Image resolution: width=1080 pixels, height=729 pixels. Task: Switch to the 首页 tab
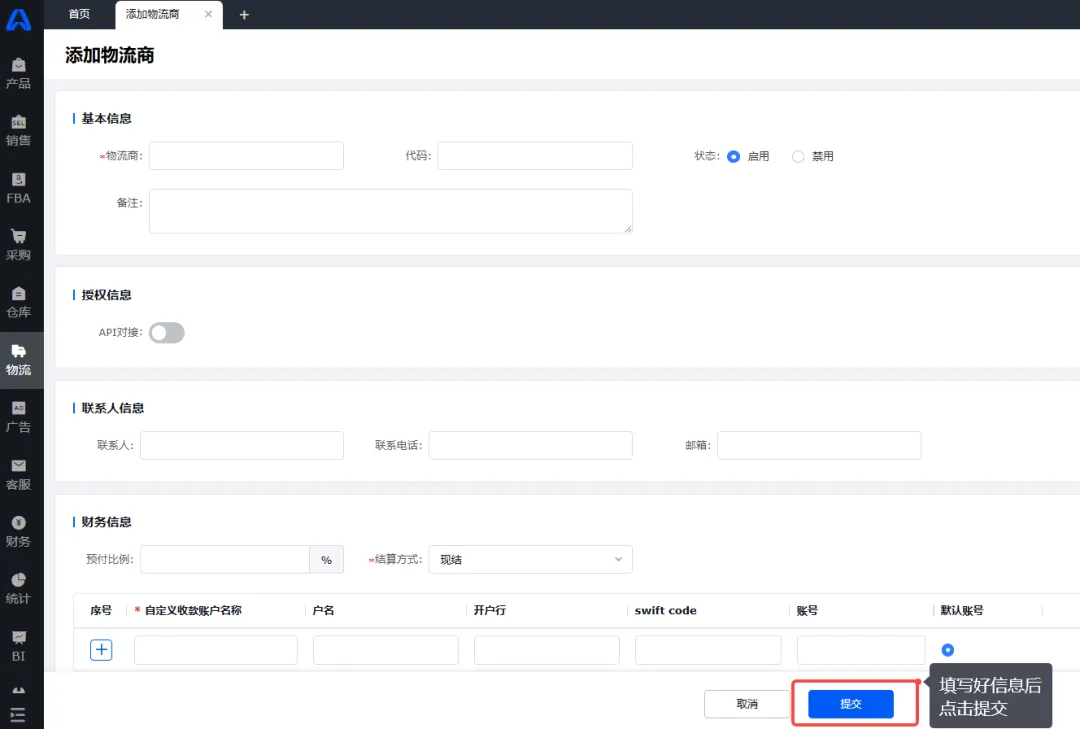pos(79,14)
